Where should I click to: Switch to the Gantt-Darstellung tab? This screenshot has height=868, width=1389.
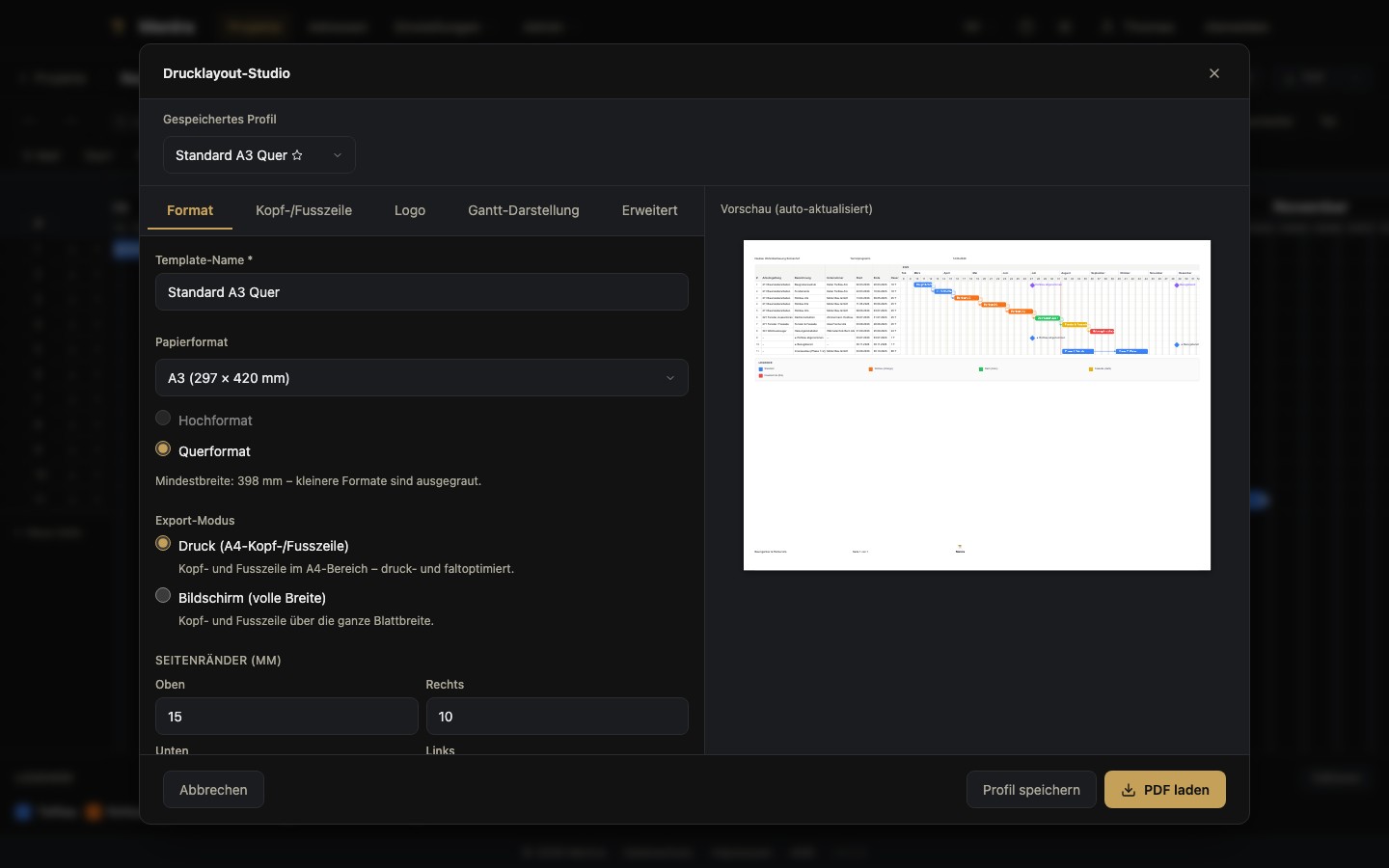pos(524,210)
